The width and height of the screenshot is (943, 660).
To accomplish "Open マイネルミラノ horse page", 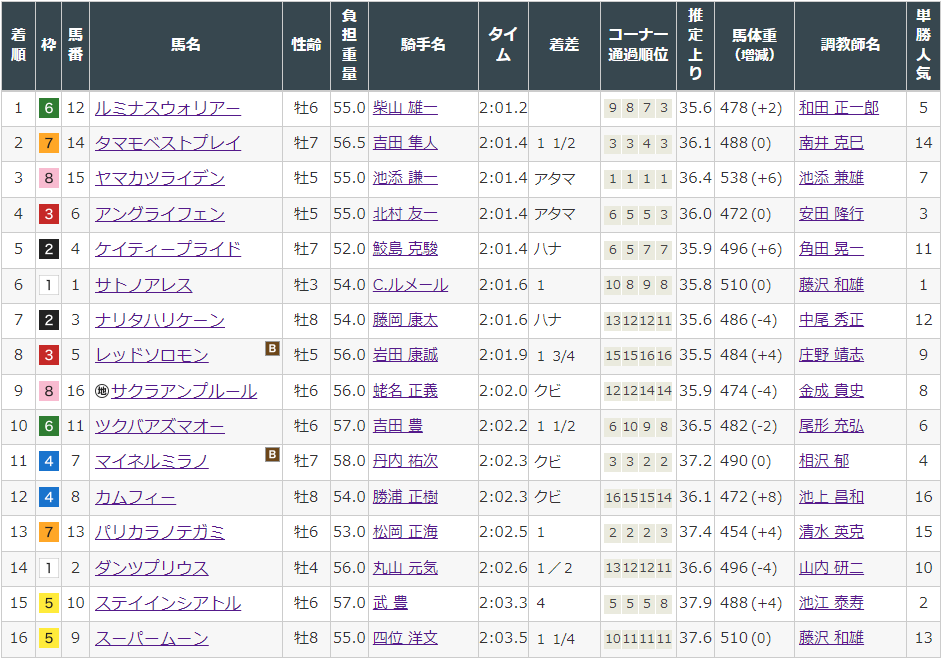I will [x=152, y=461].
